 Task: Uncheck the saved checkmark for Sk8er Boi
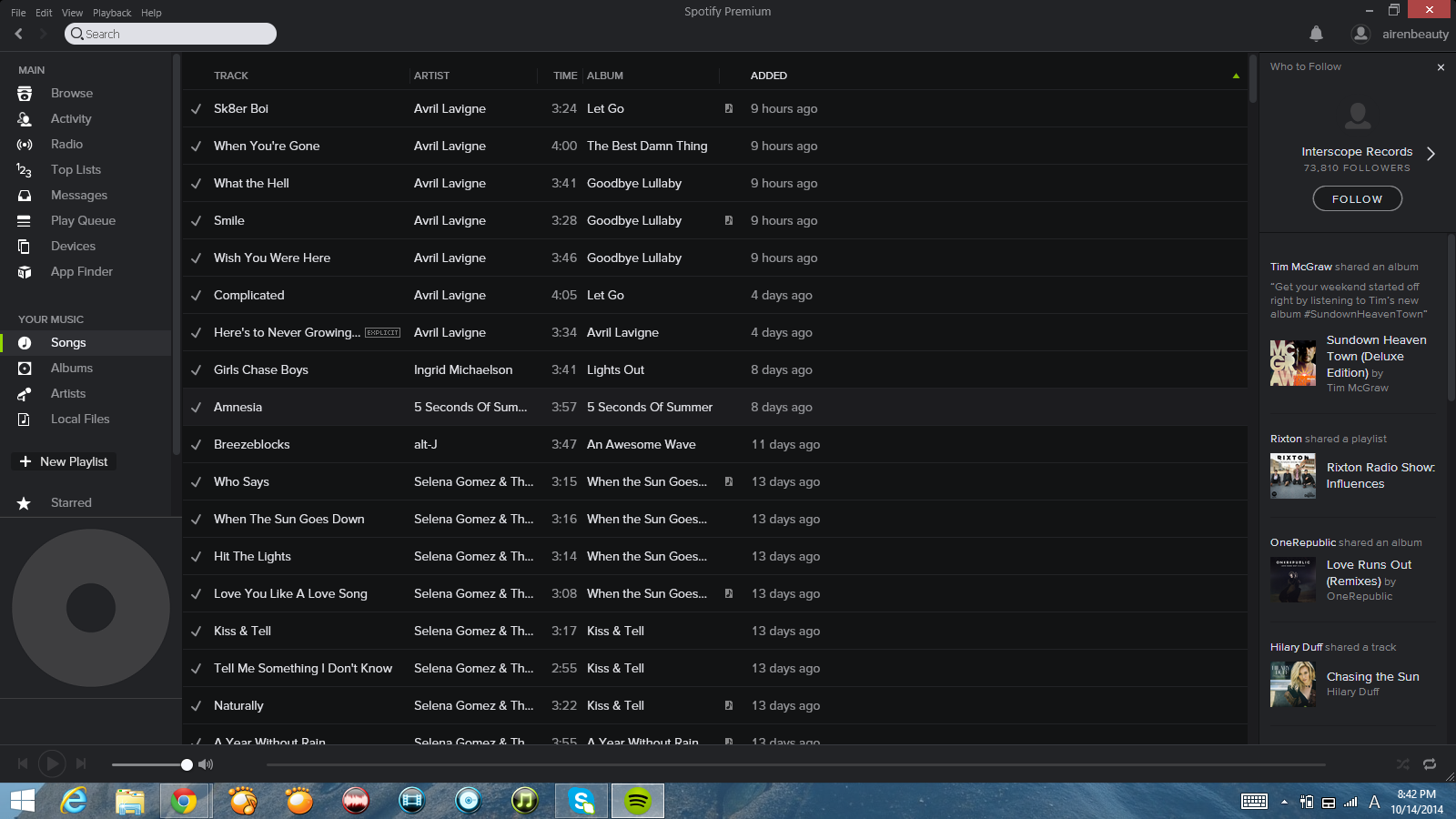[196, 109]
